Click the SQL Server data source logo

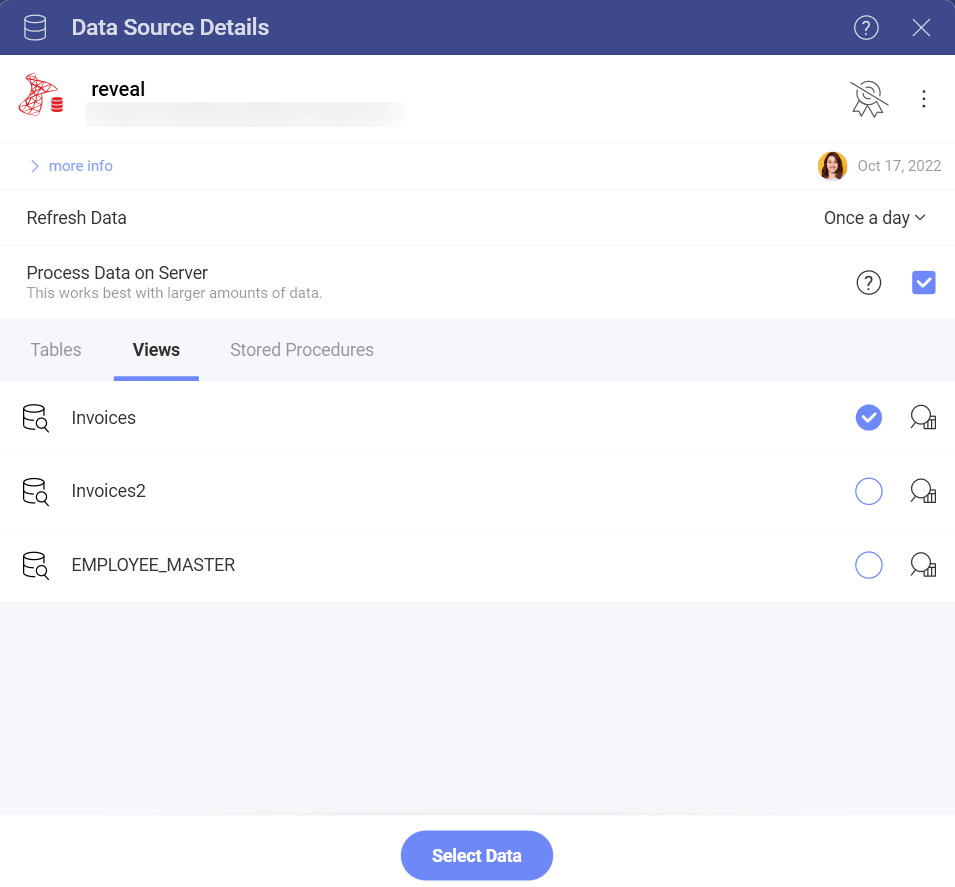click(x=39, y=96)
